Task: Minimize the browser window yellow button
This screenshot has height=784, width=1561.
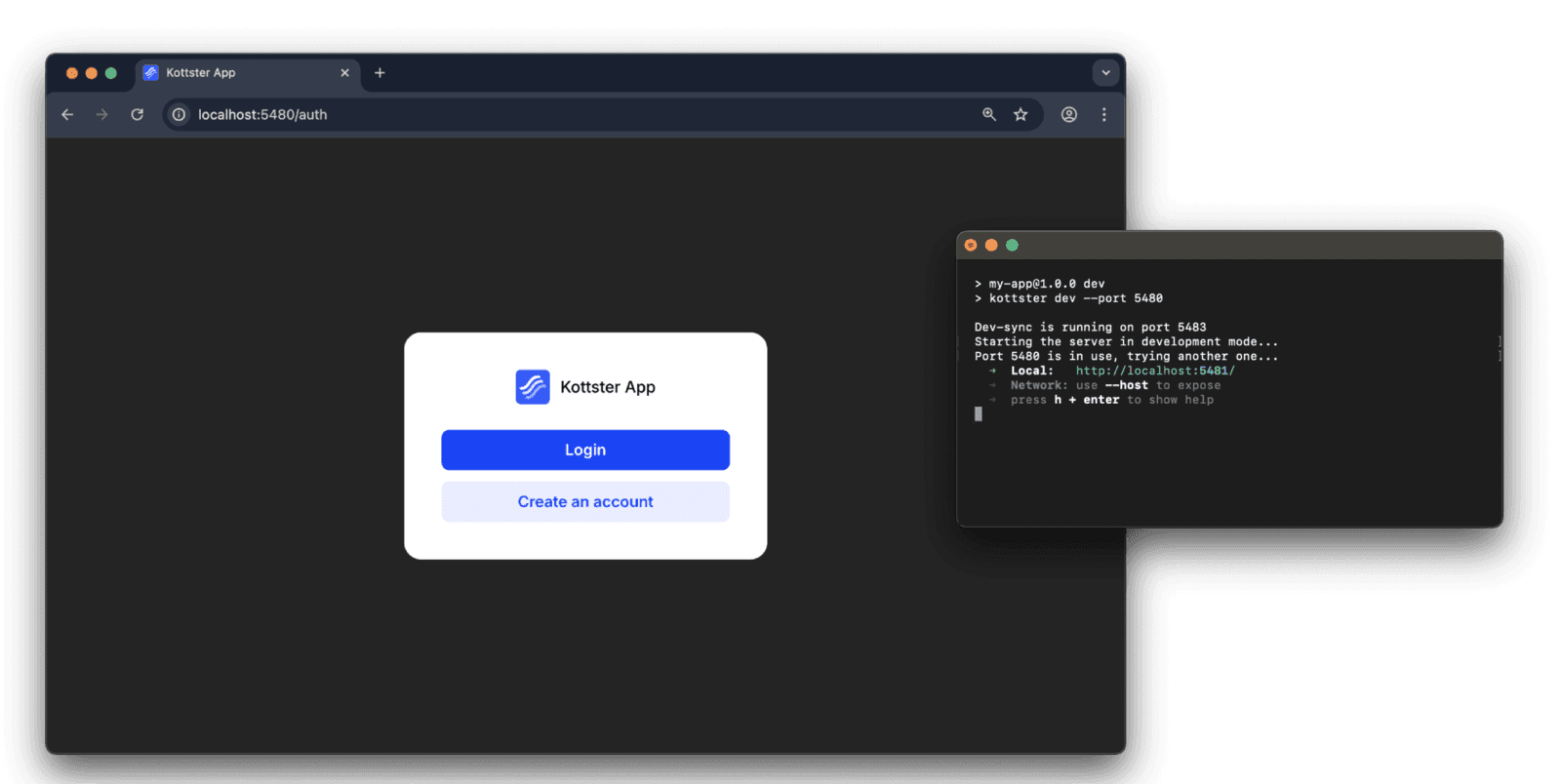Action: tap(91, 73)
